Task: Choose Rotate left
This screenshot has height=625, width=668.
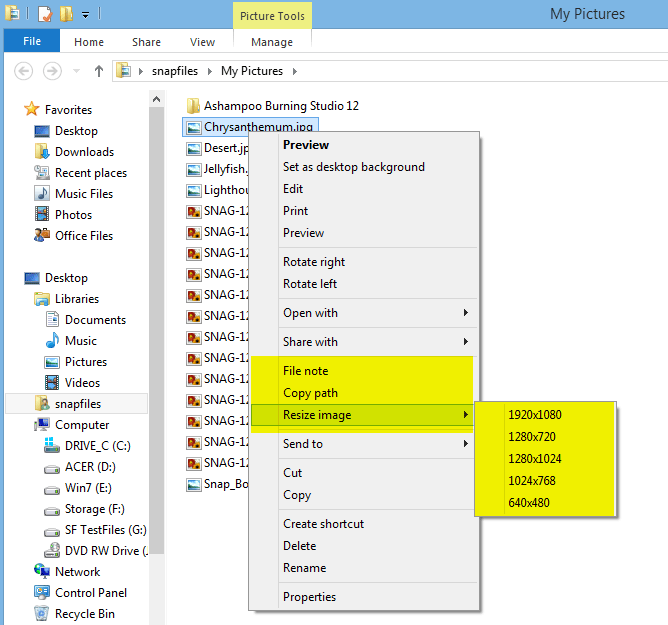Action: click(310, 284)
